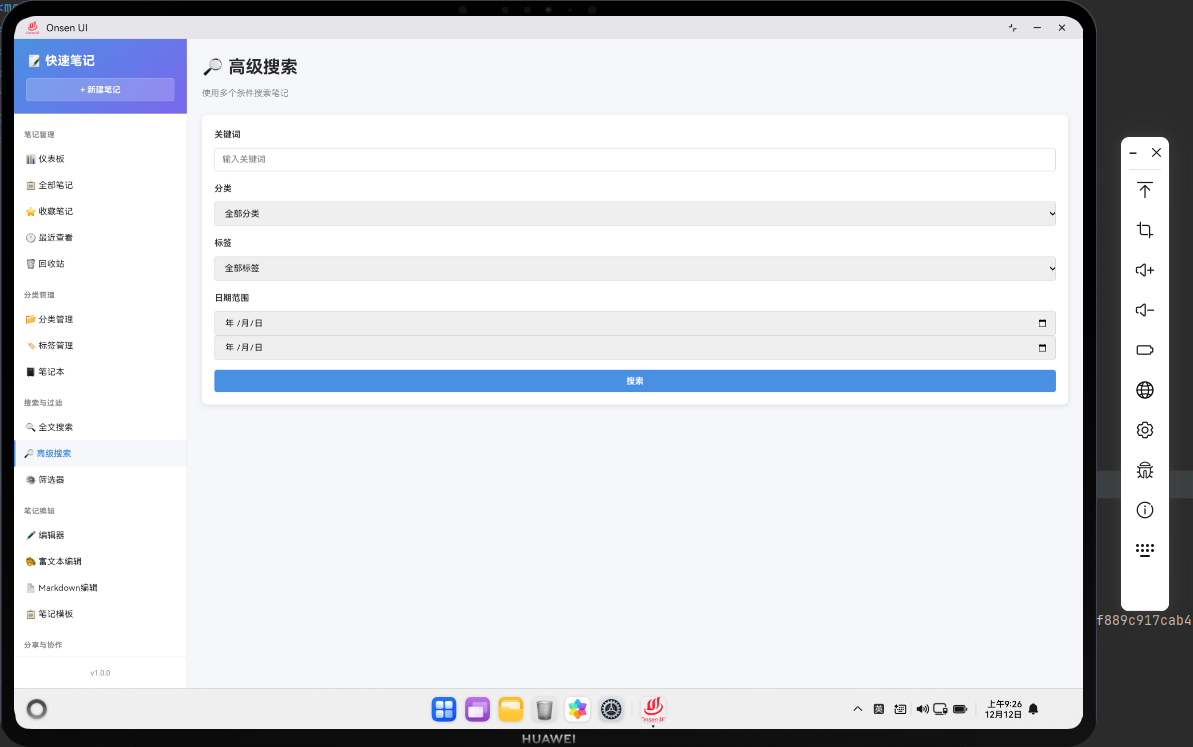Go to 收藏笔记
Screen dimensions: 1193x747
click(100, 211)
